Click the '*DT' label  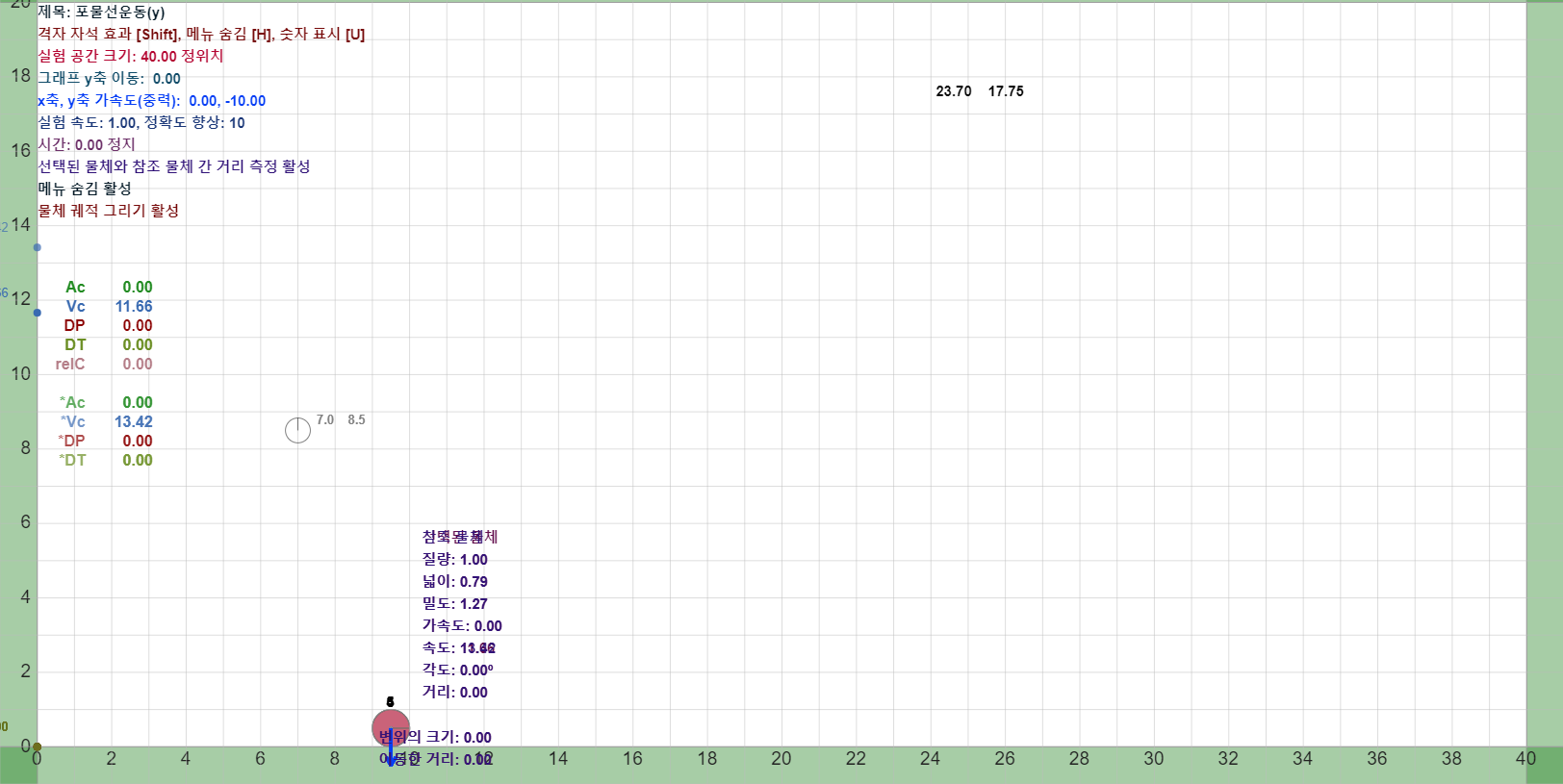point(72,460)
